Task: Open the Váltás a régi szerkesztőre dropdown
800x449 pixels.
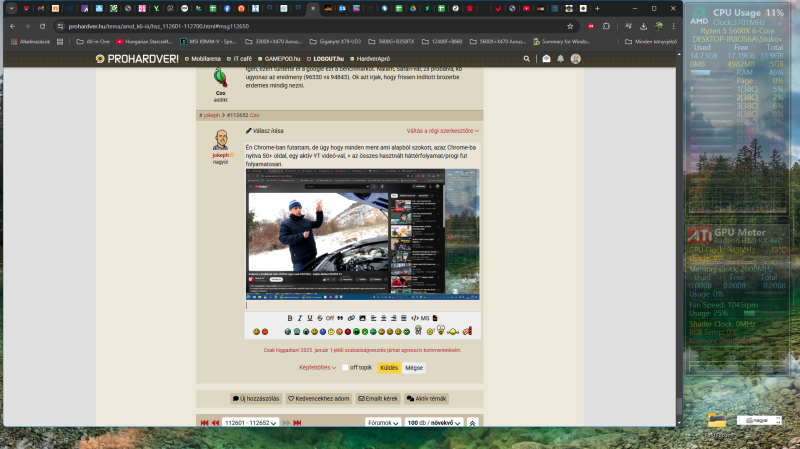Action: pyautogui.click(x=442, y=131)
